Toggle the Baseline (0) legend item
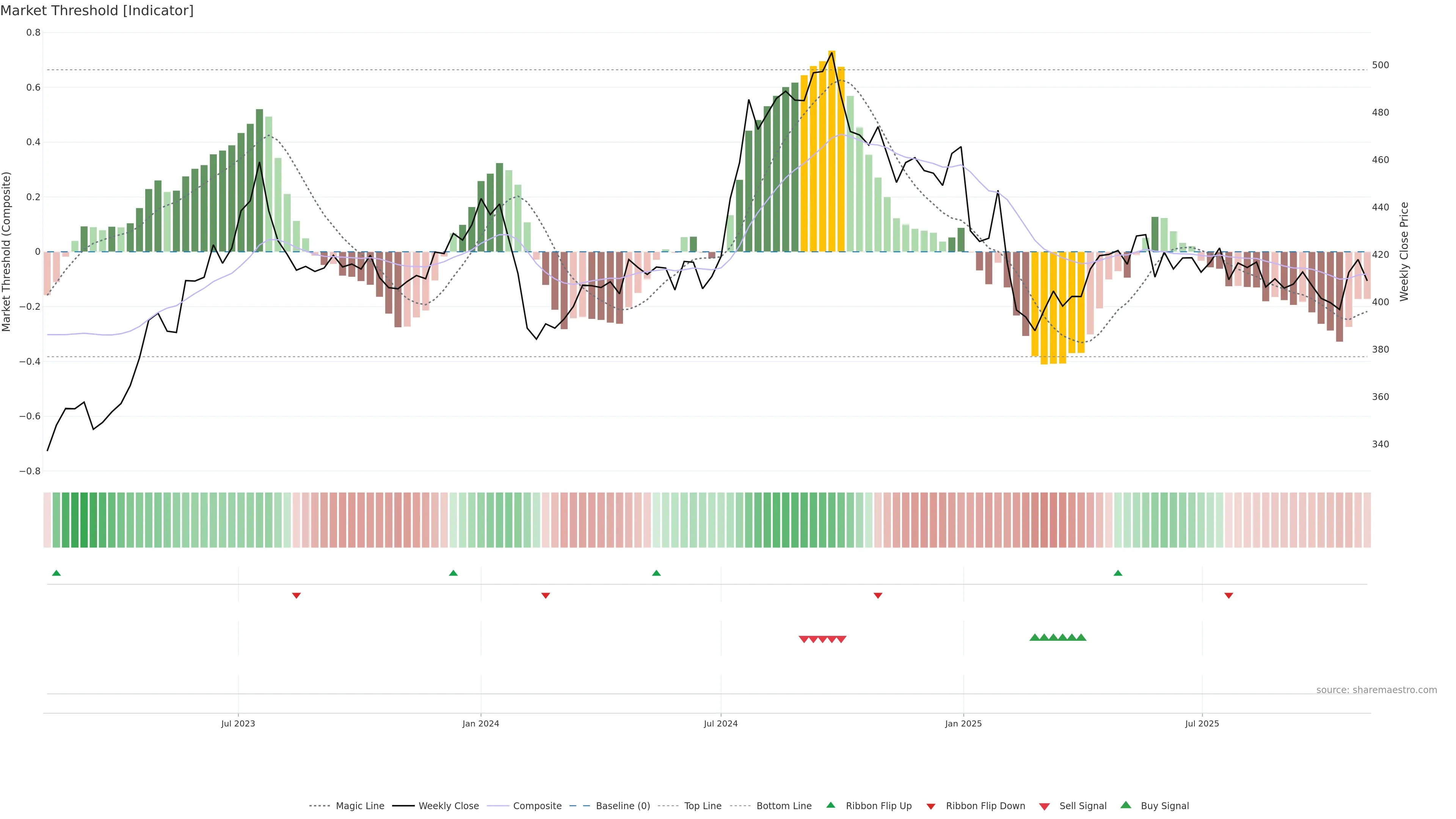 (x=623, y=805)
